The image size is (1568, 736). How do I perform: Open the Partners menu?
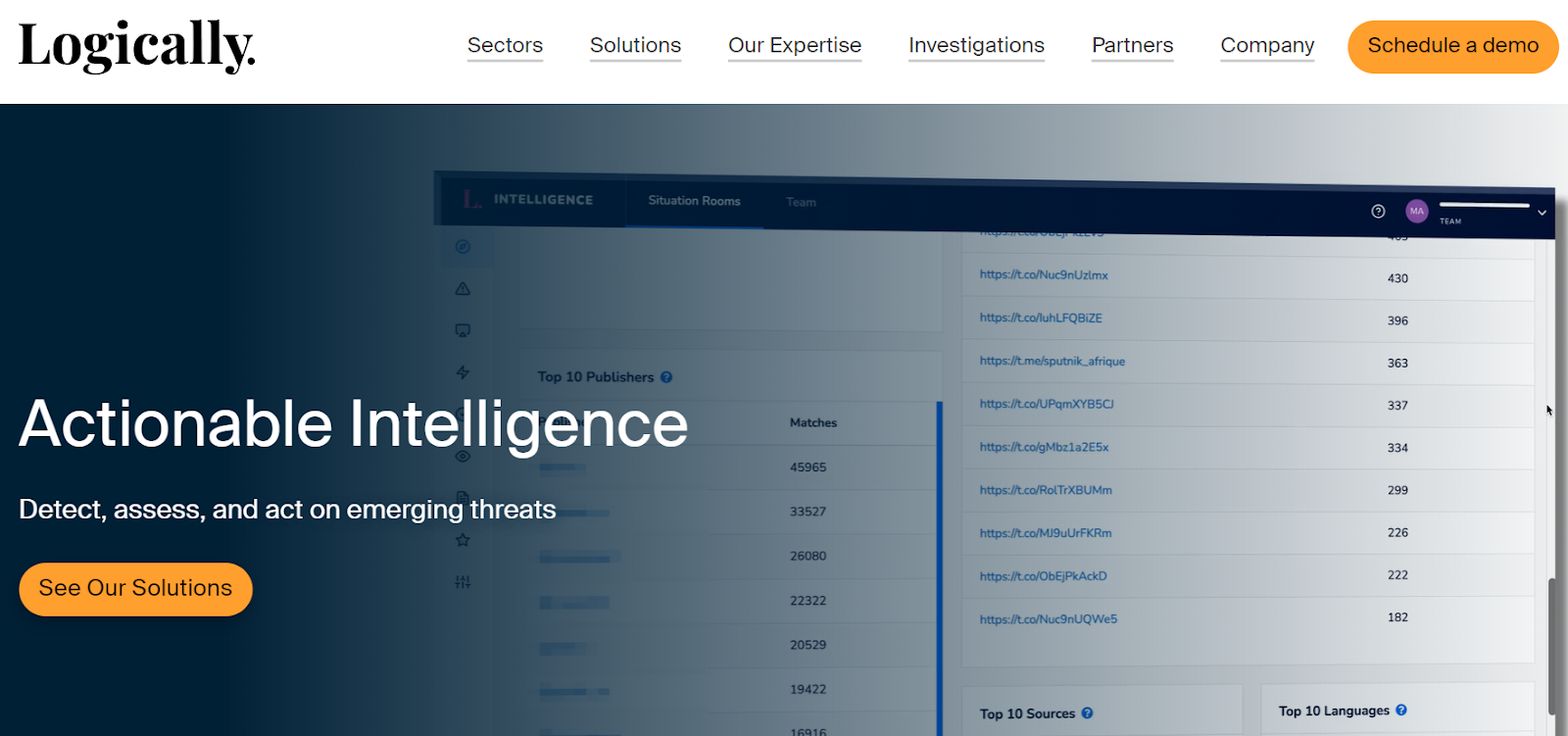(1132, 45)
